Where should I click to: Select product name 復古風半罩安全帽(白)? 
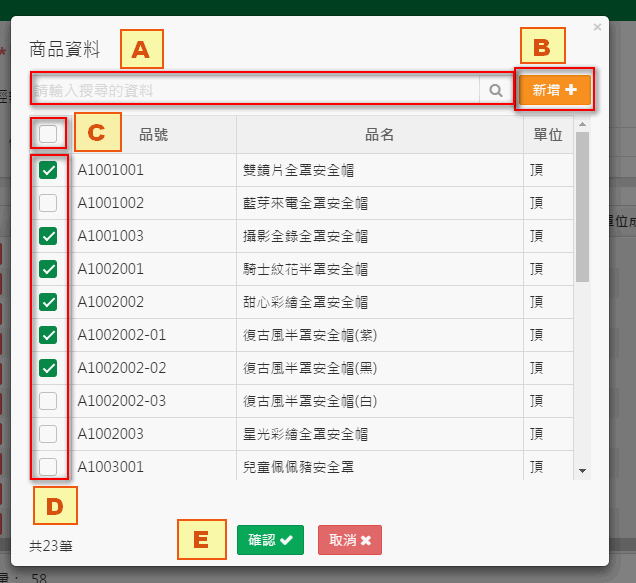coord(310,401)
